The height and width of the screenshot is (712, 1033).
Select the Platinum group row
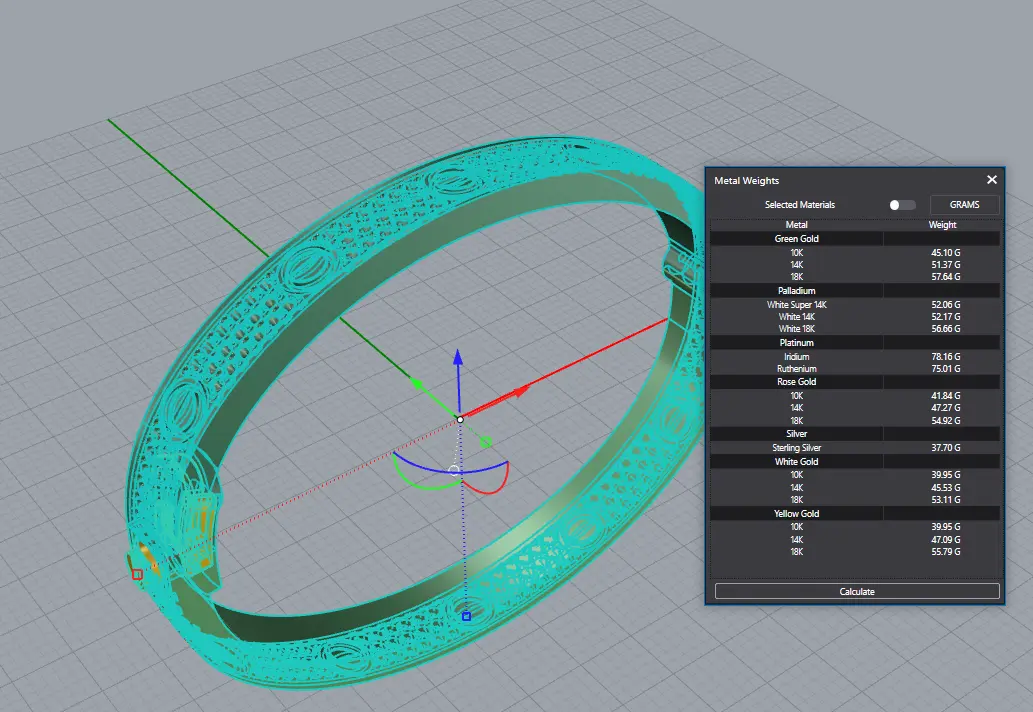[x=855, y=342]
